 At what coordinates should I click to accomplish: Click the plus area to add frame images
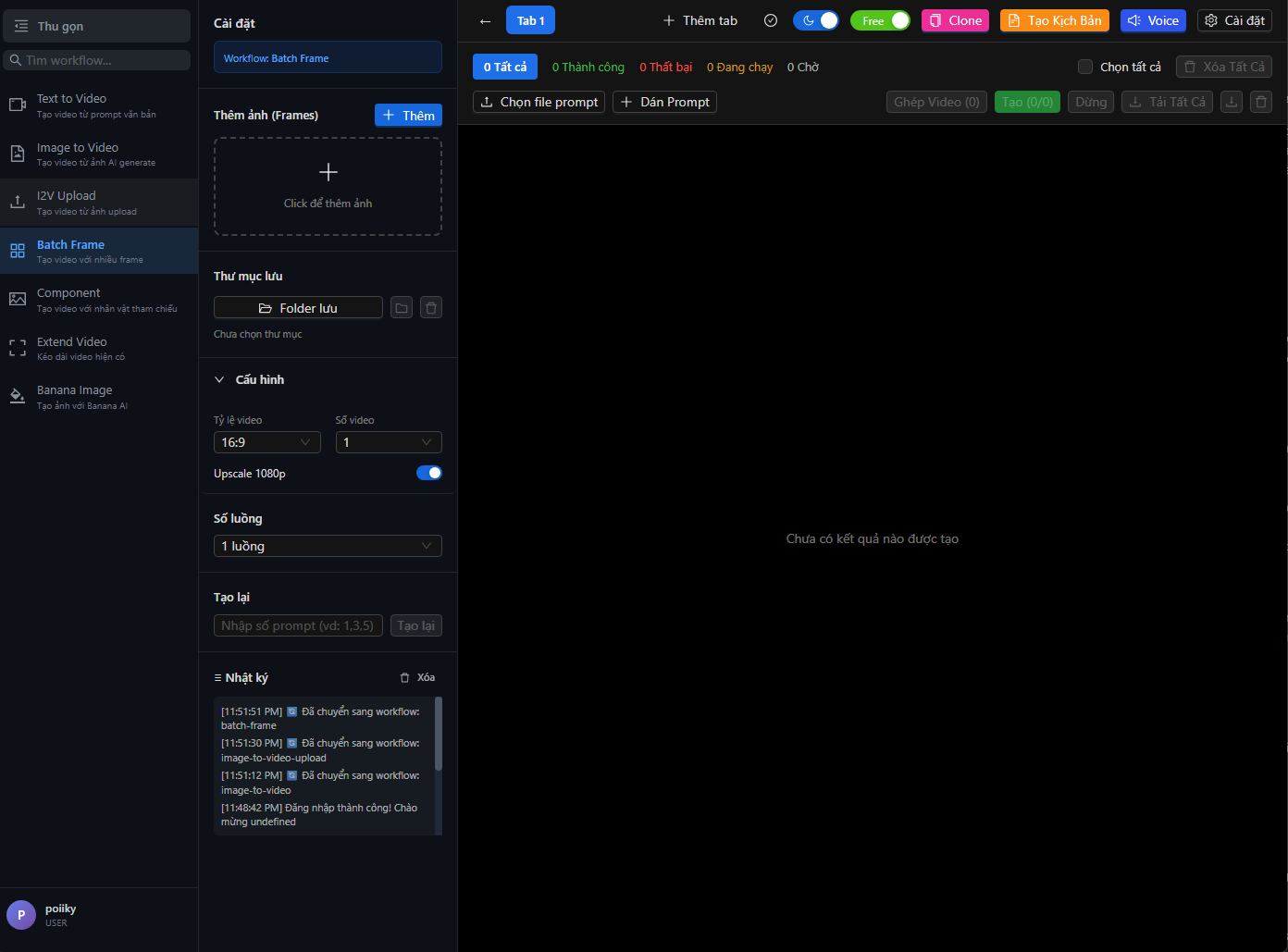[x=328, y=186]
